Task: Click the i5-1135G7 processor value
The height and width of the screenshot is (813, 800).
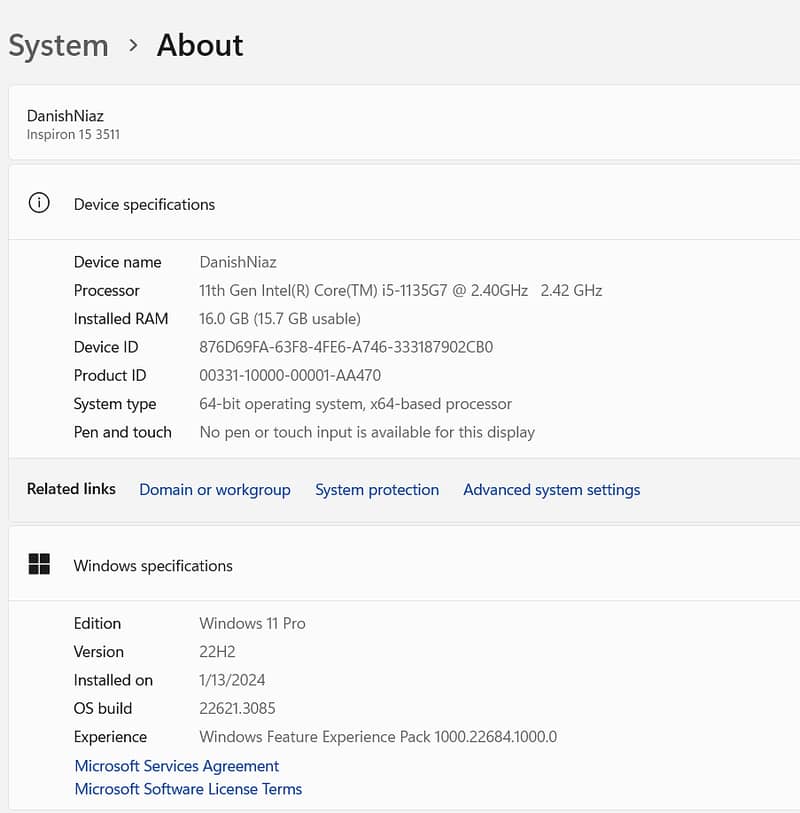Action: [400, 290]
